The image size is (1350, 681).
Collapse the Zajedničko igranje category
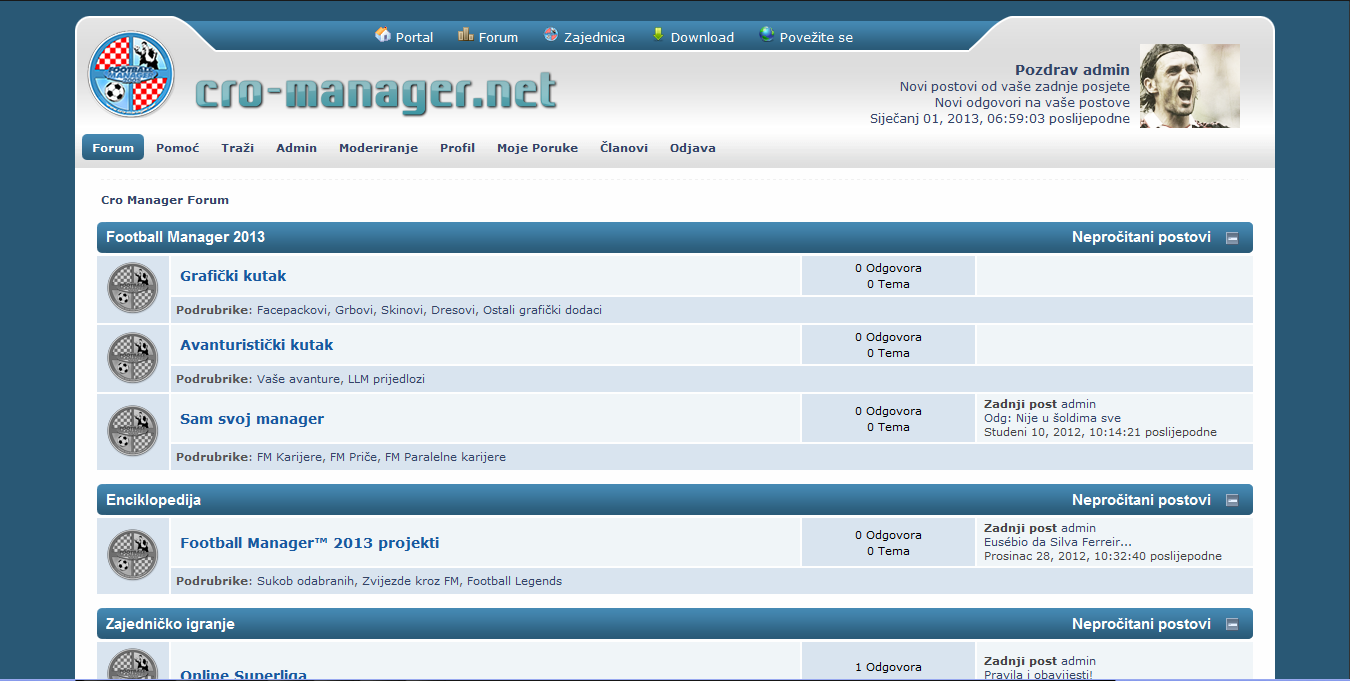point(1232,624)
